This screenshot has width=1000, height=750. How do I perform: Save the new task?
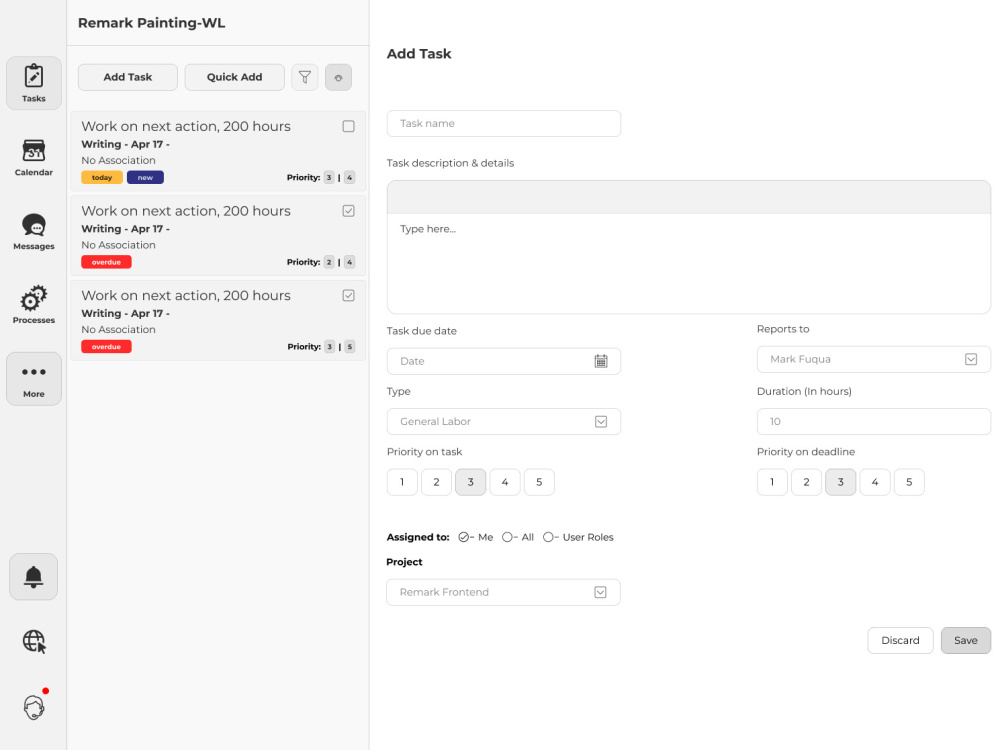click(966, 640)
